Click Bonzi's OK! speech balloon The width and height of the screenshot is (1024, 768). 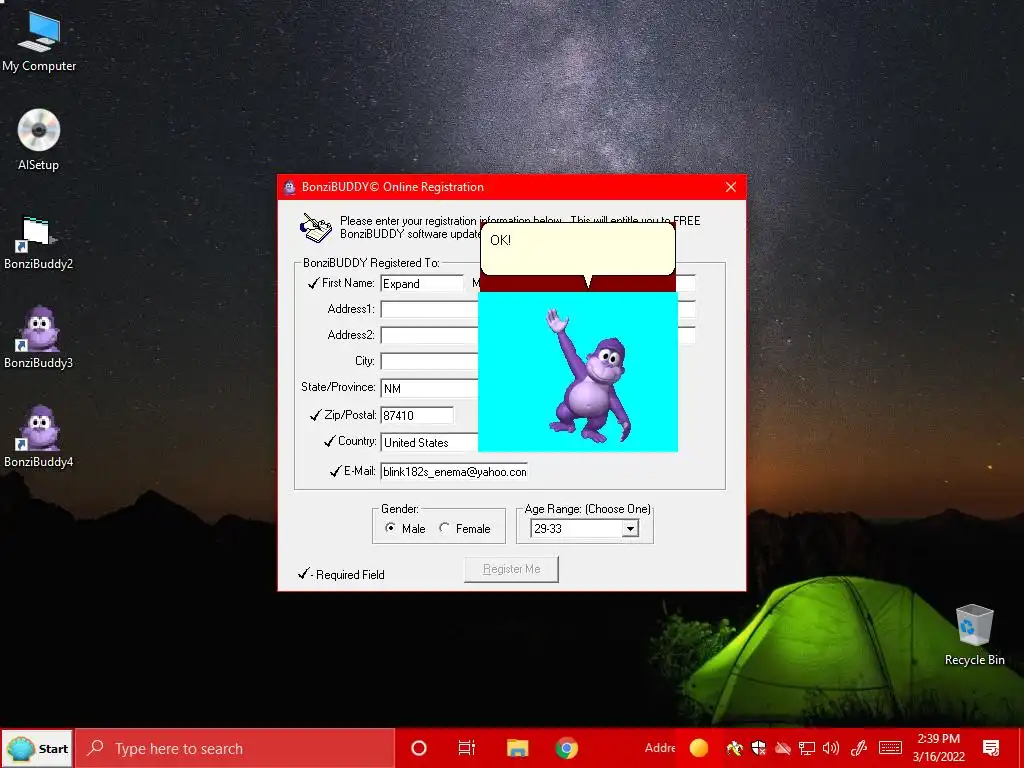click(x=577, y=249)
